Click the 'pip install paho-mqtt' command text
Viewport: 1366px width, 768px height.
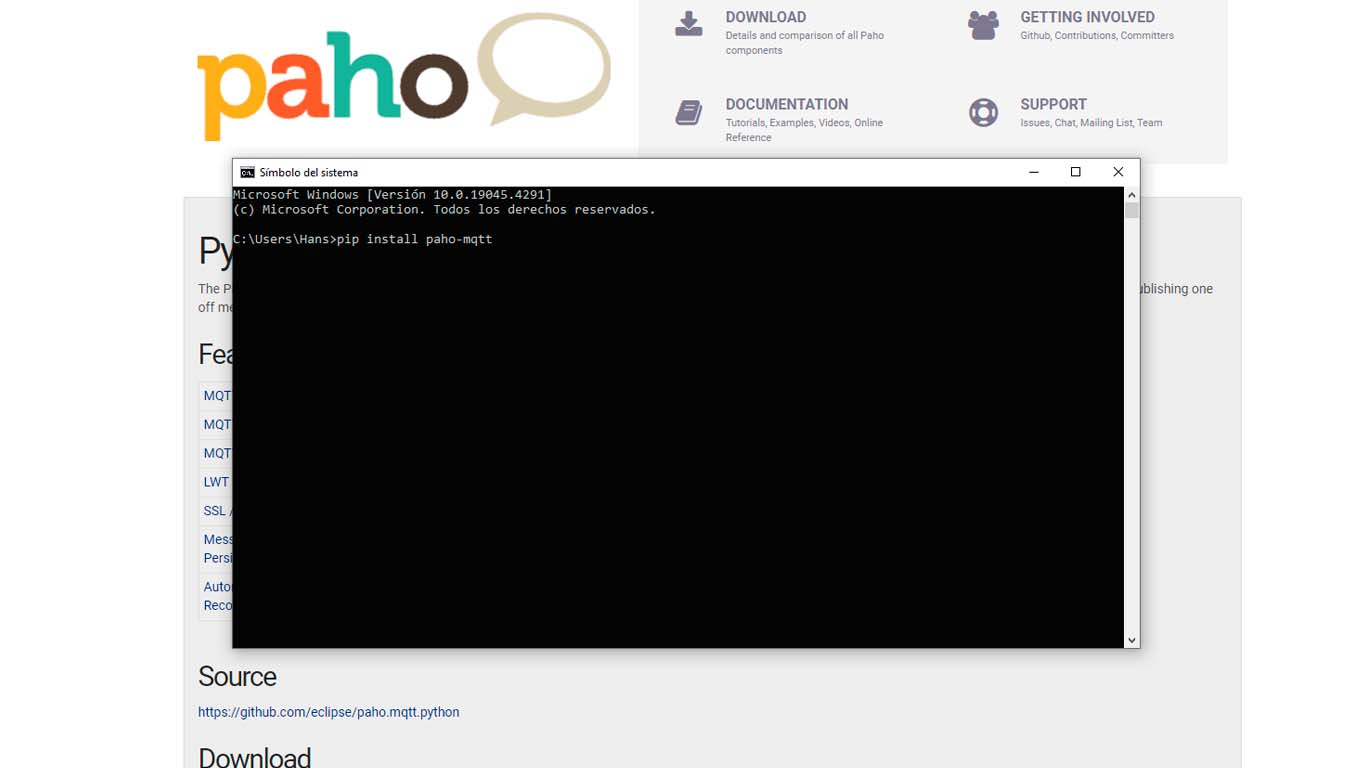(x=414, y=239)
